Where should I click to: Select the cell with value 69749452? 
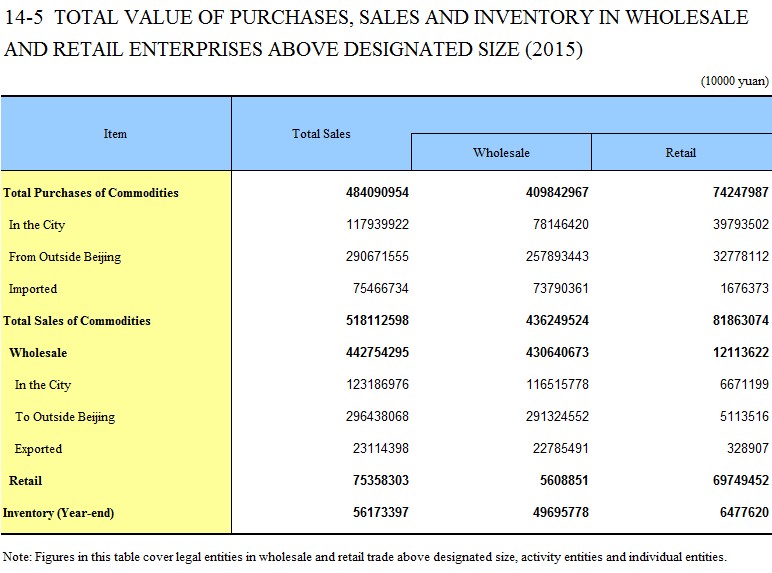tap(740, 480)
